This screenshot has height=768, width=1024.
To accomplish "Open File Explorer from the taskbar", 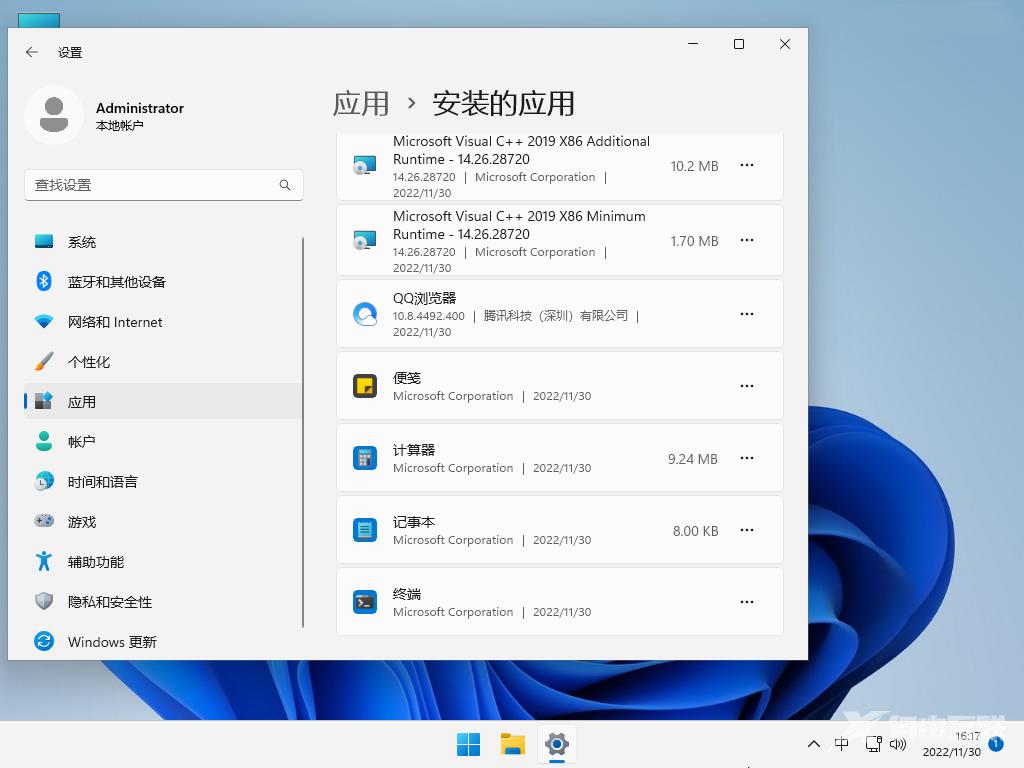I will 512,744.
